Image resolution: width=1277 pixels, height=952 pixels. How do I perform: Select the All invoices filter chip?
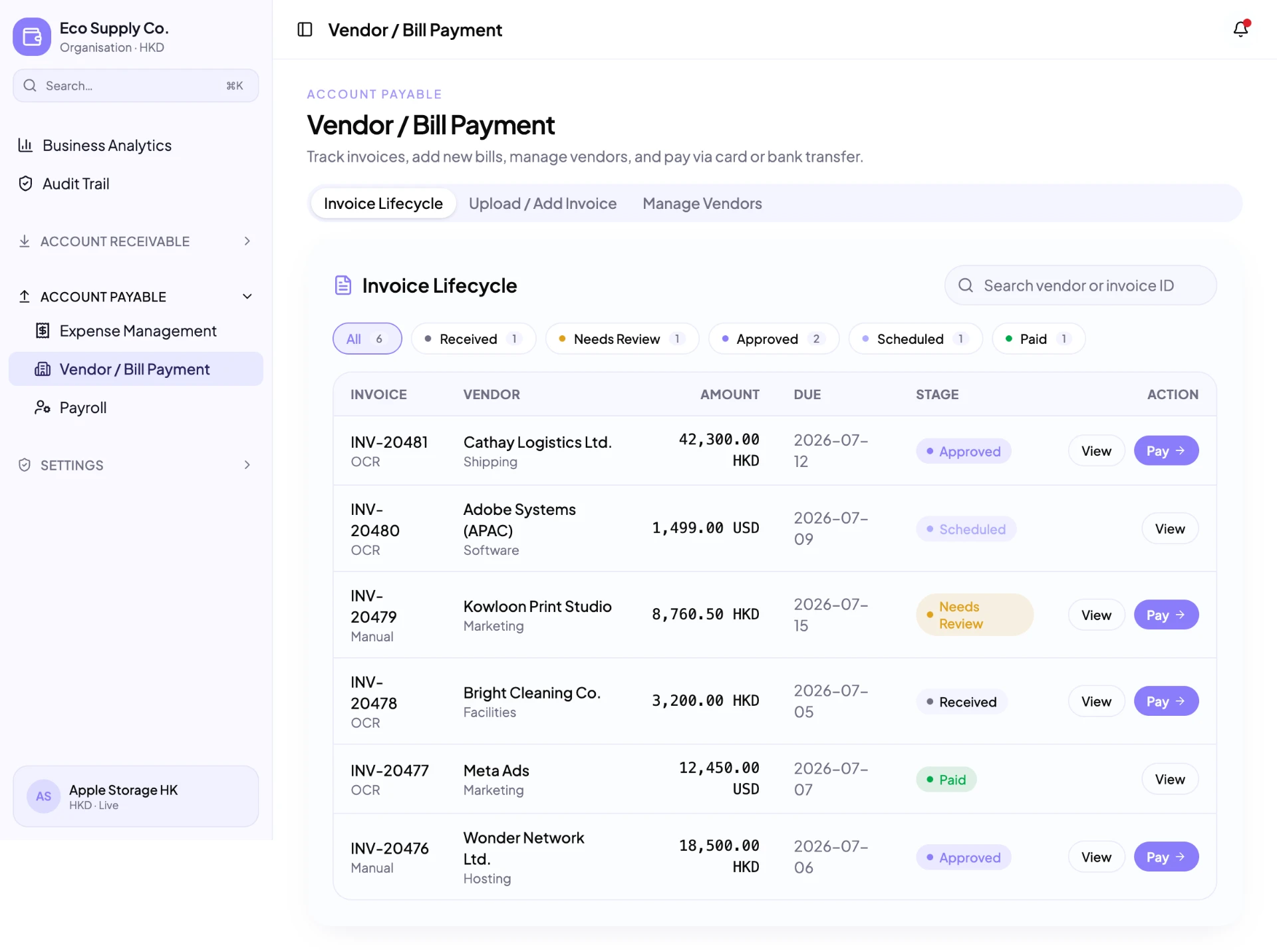367,339
